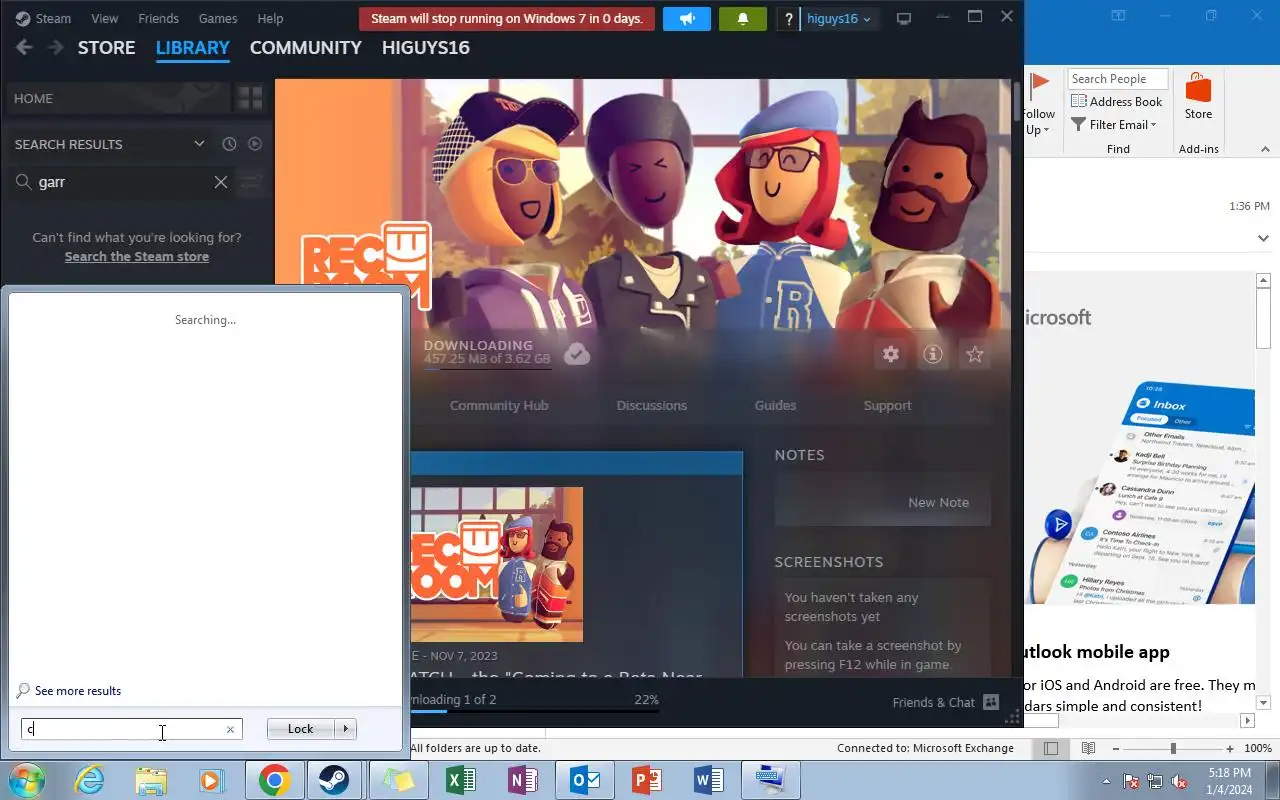Click the Steam download progress bar
The width and height of the screenshot is (1280, 800).
(x=534, y=711)
